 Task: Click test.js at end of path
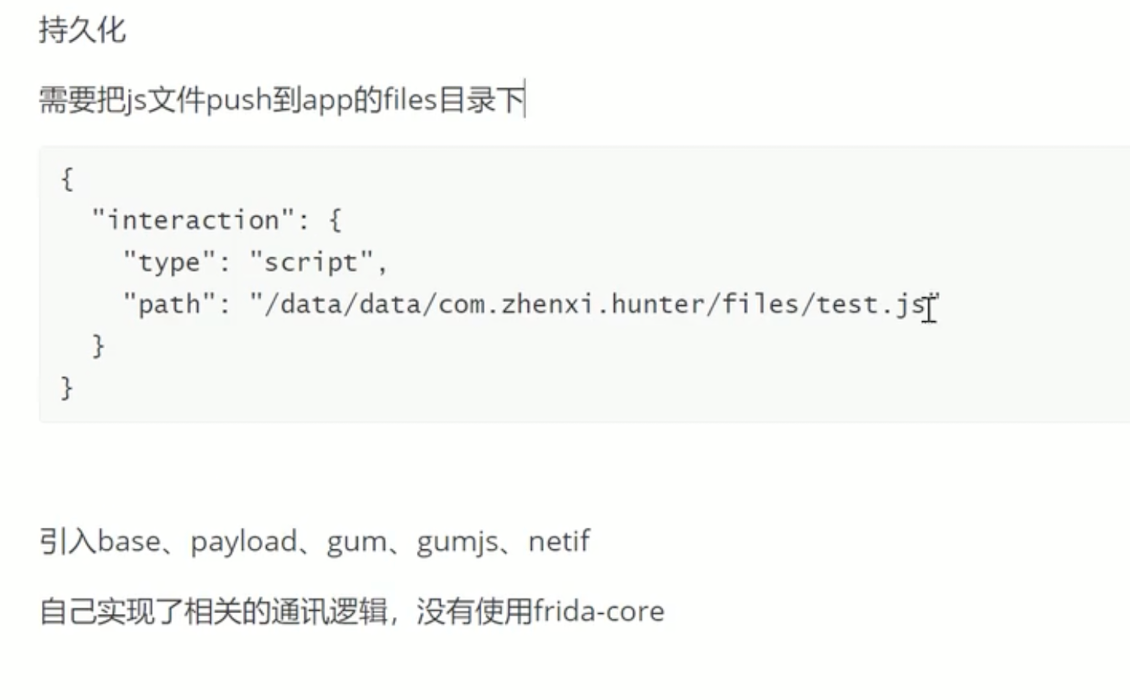[x=873, y=304]
